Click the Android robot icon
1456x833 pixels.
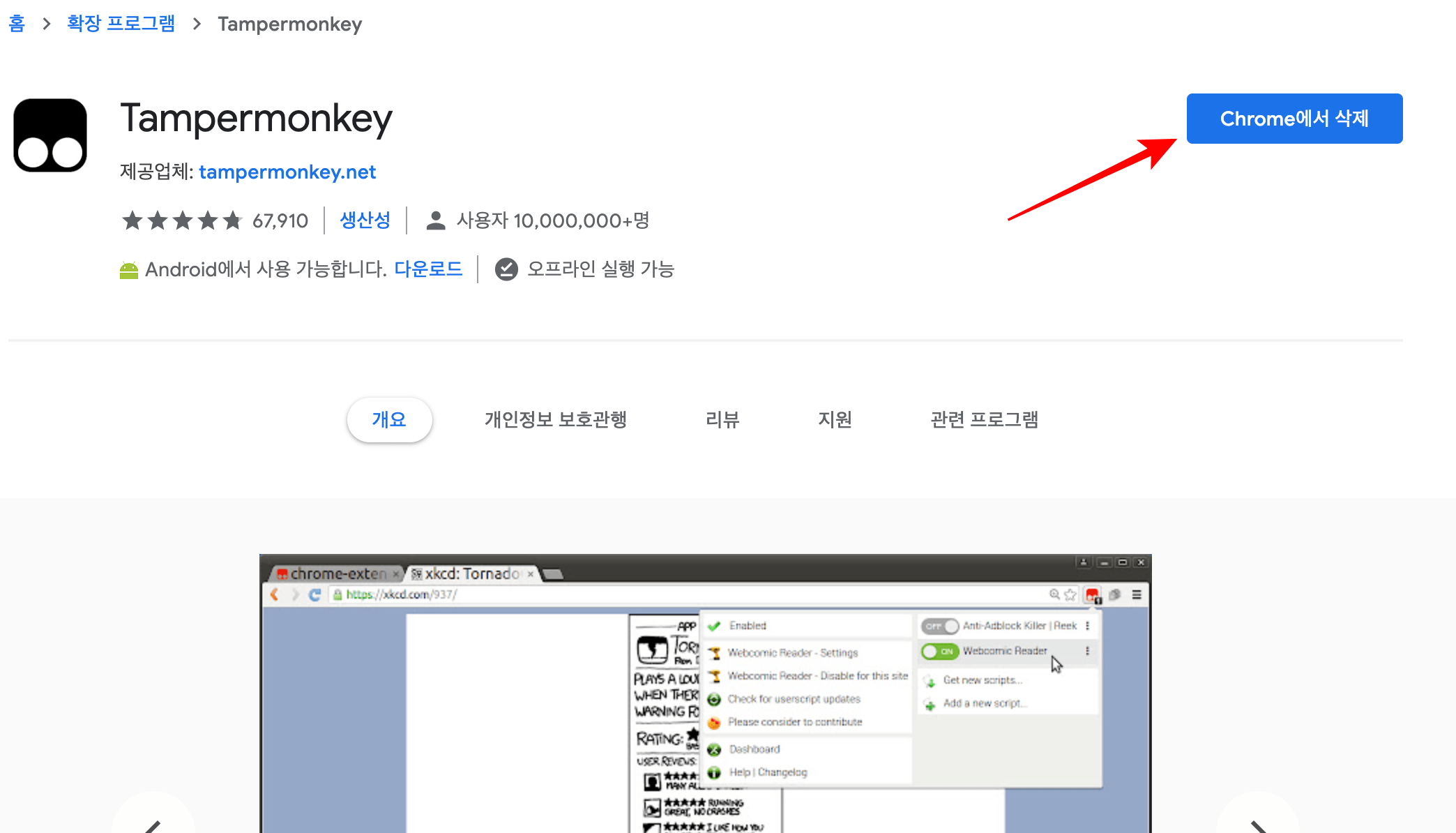point(129,270)
